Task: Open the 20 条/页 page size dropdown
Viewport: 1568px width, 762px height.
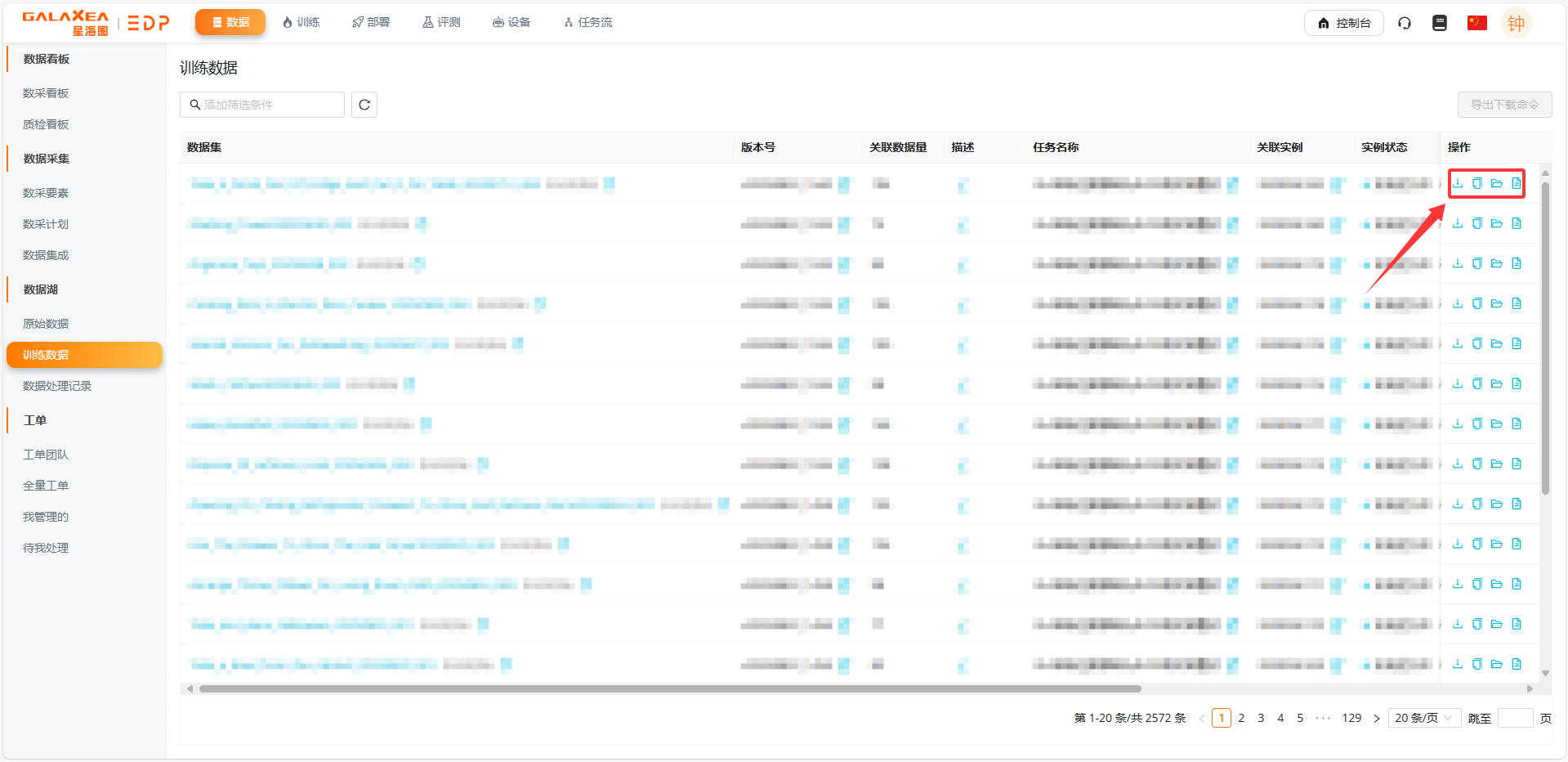Action: [1424, 718]
